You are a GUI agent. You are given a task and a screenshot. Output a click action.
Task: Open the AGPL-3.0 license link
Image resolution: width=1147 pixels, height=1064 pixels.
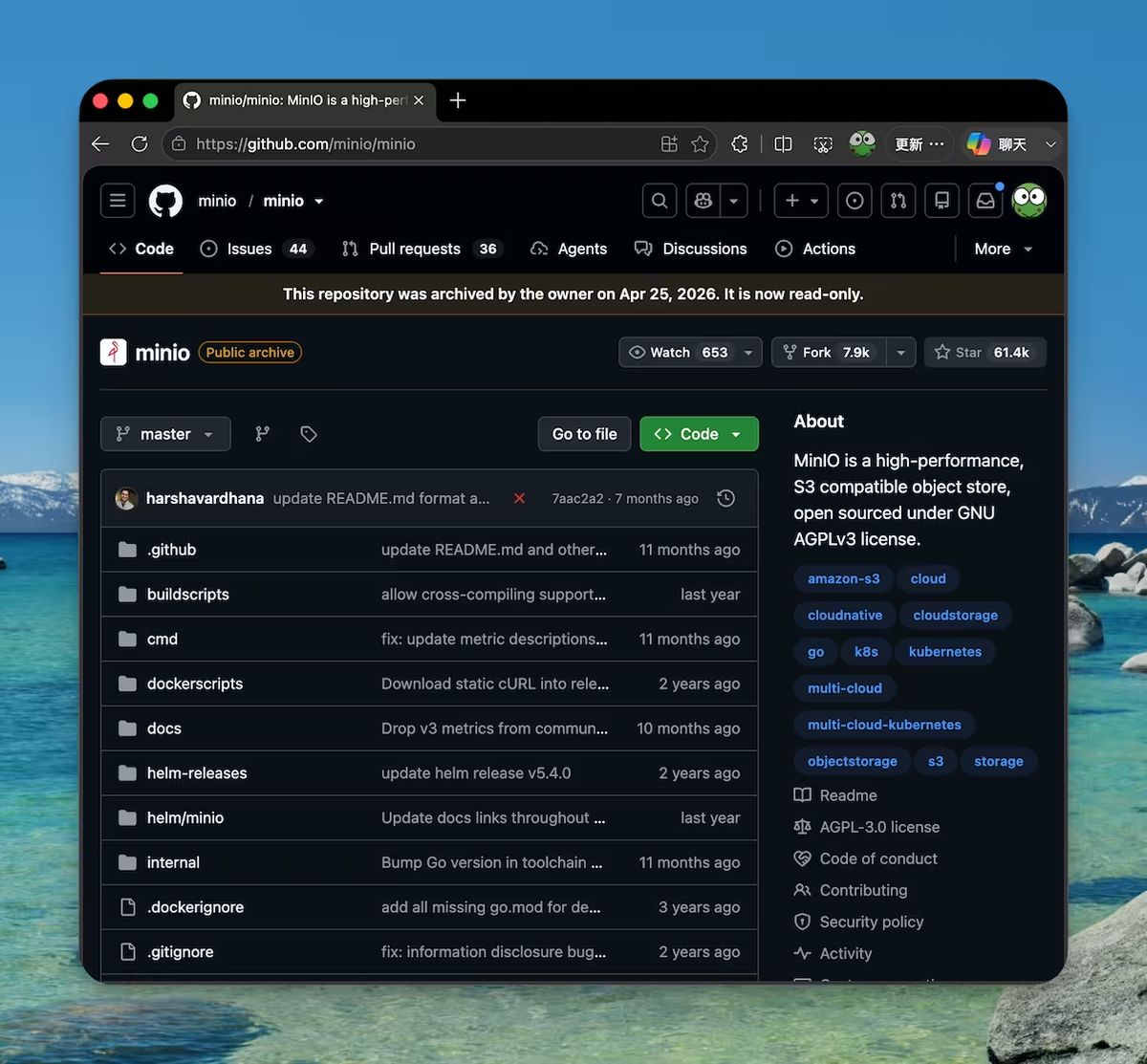click(867, 827)
